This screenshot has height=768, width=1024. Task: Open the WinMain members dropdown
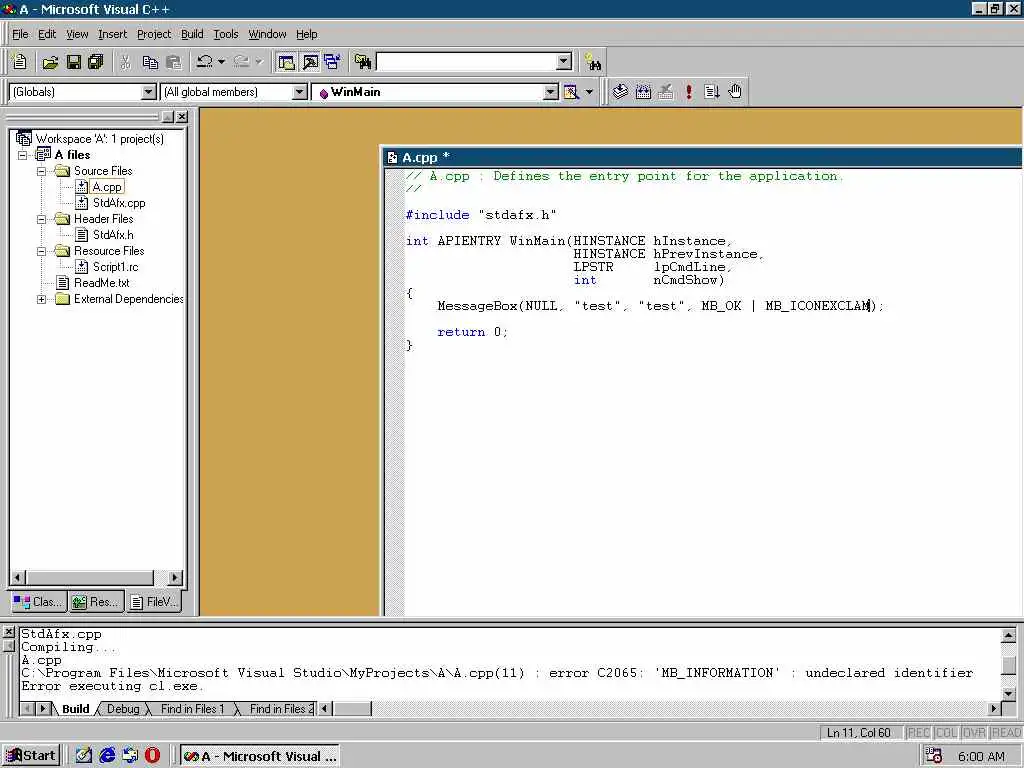551,92
